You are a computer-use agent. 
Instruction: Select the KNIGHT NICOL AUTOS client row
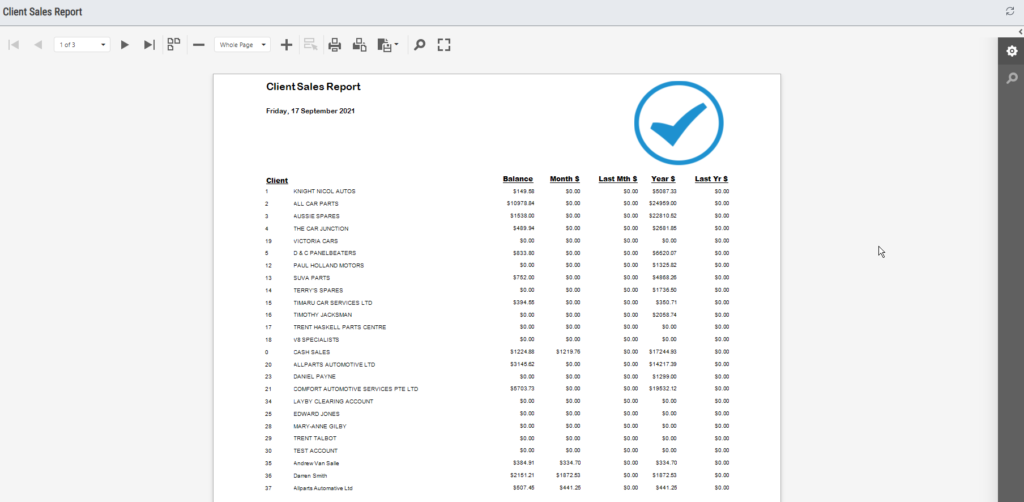[497, 191]
